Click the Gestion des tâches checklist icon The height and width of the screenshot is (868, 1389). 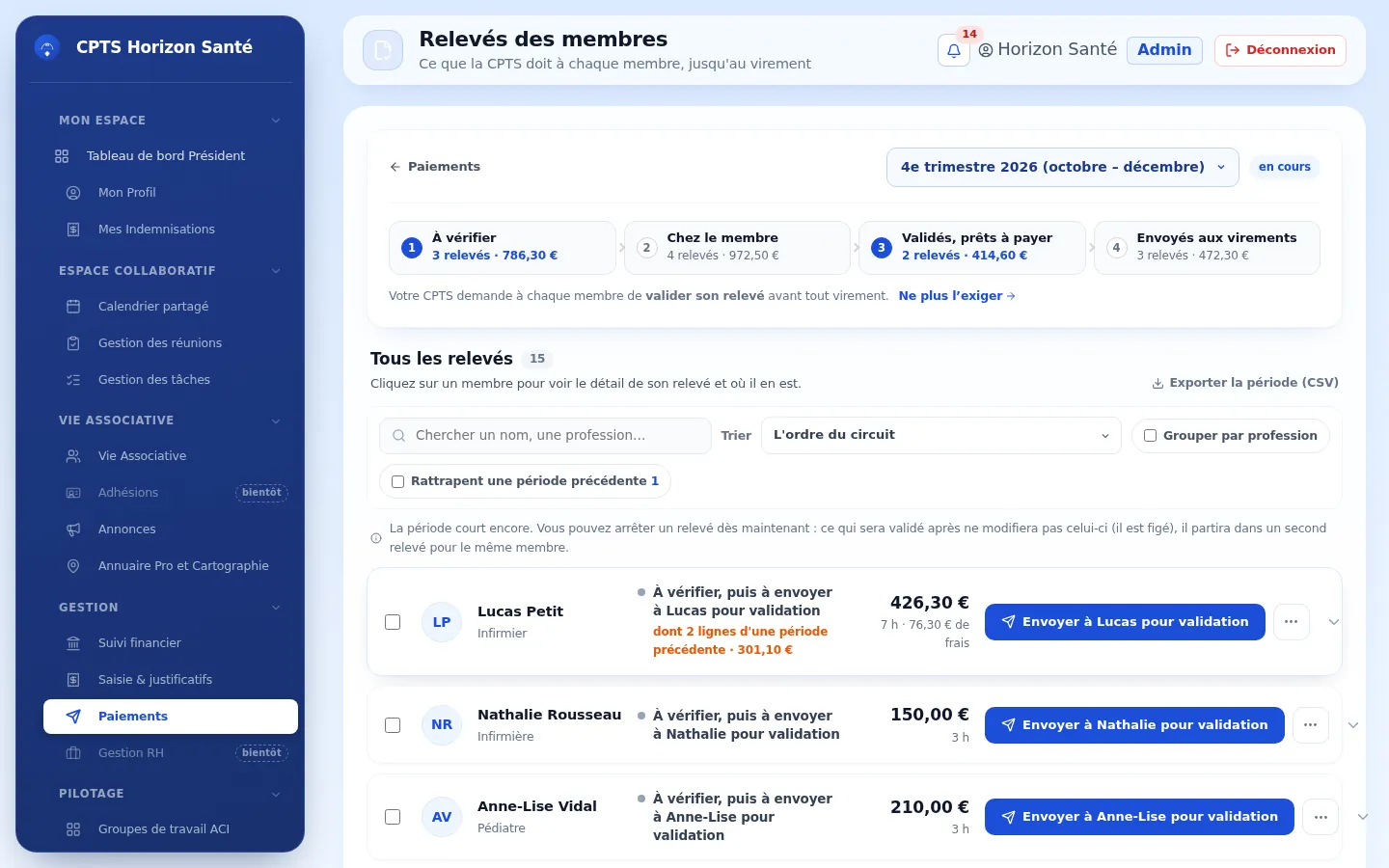tap(73, 380)
